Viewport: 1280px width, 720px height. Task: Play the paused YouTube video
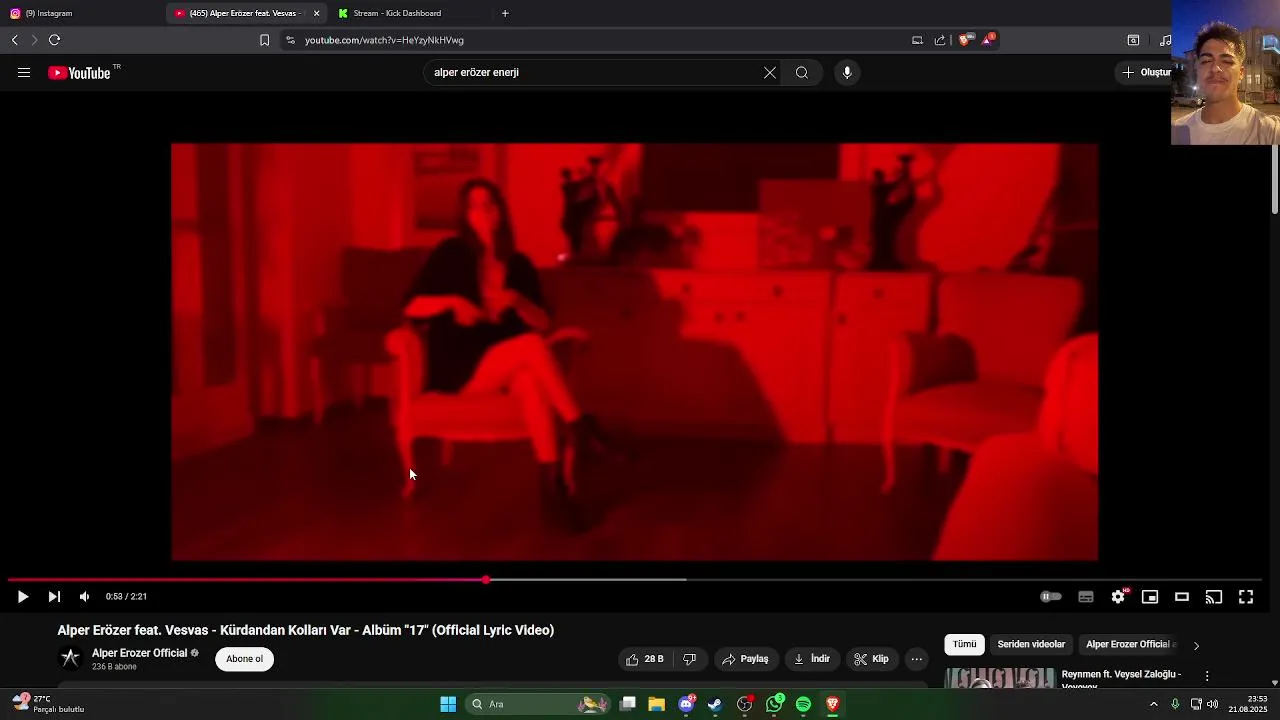tap(22, 597)
